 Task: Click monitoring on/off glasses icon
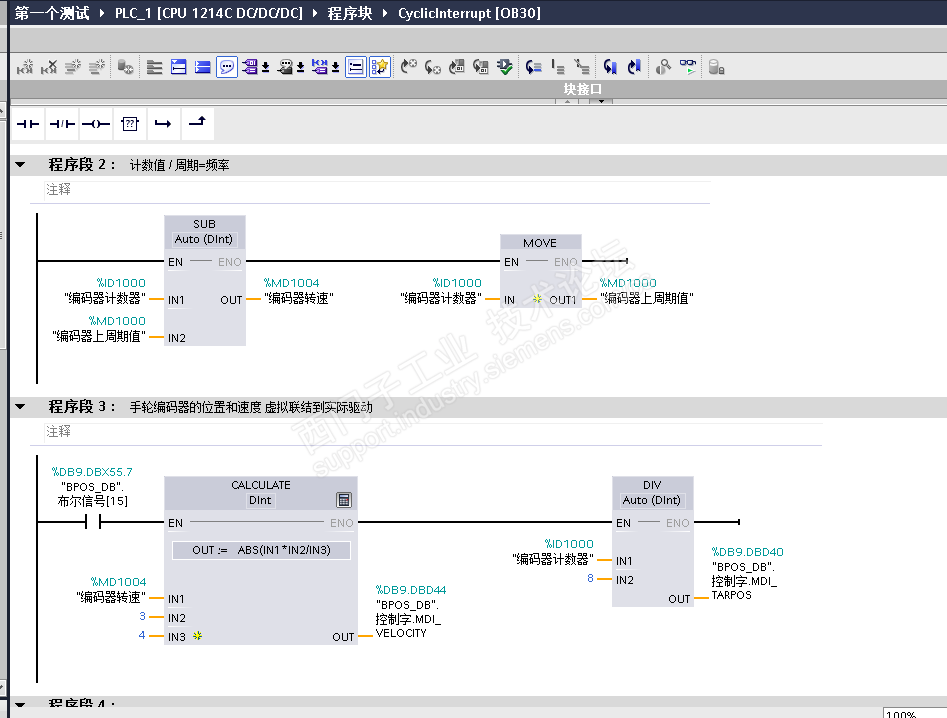(688, 67)
